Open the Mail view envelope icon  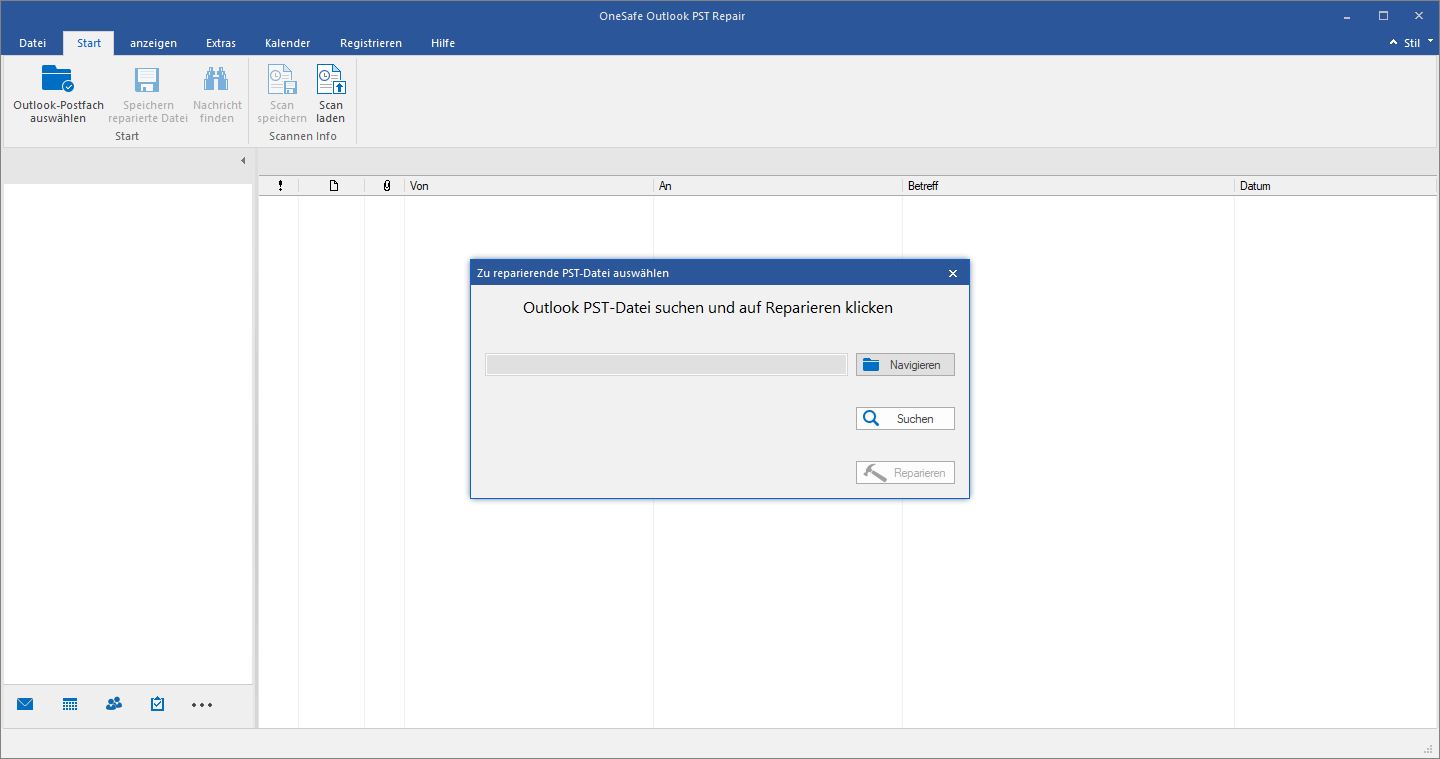(x=25, y=704)
